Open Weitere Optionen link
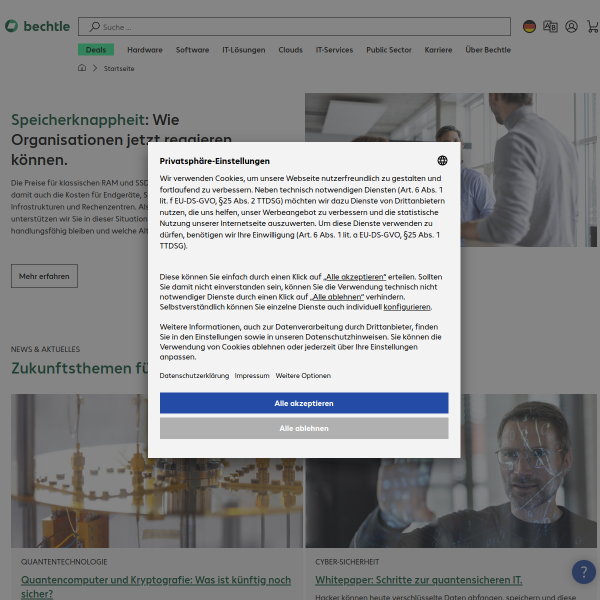This screenshot has height=600, width=600. [303, 376]
